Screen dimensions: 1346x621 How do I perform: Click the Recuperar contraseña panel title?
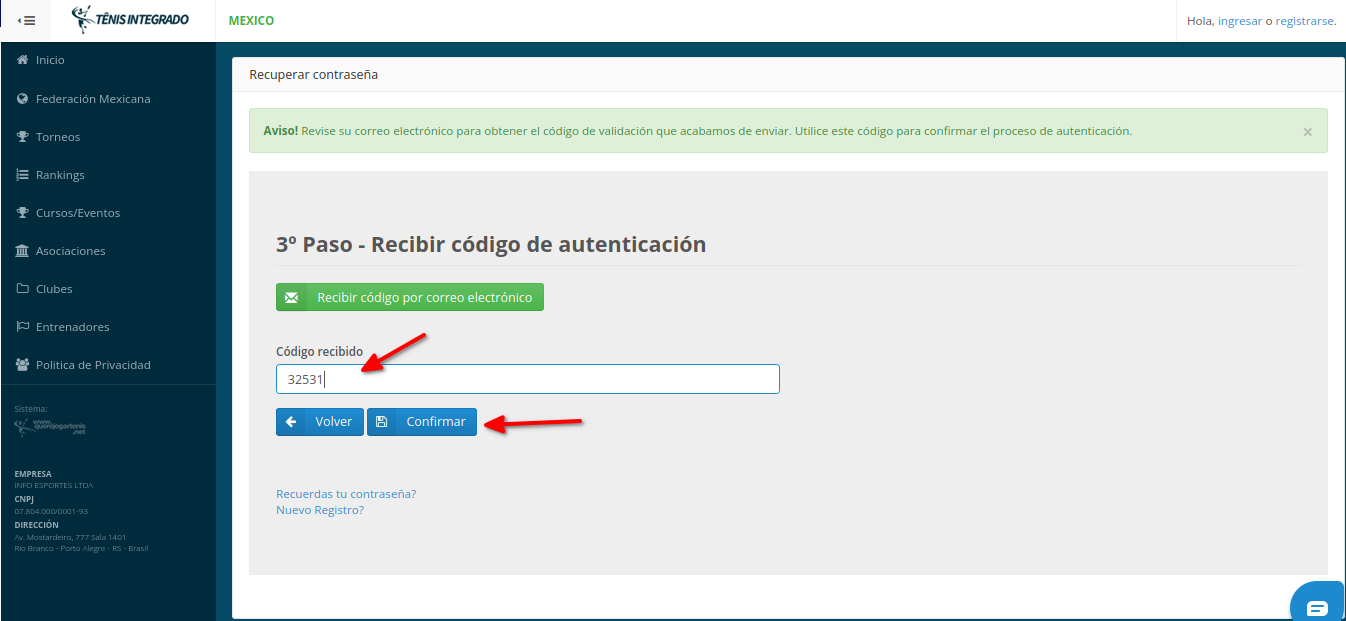[313, 75]
